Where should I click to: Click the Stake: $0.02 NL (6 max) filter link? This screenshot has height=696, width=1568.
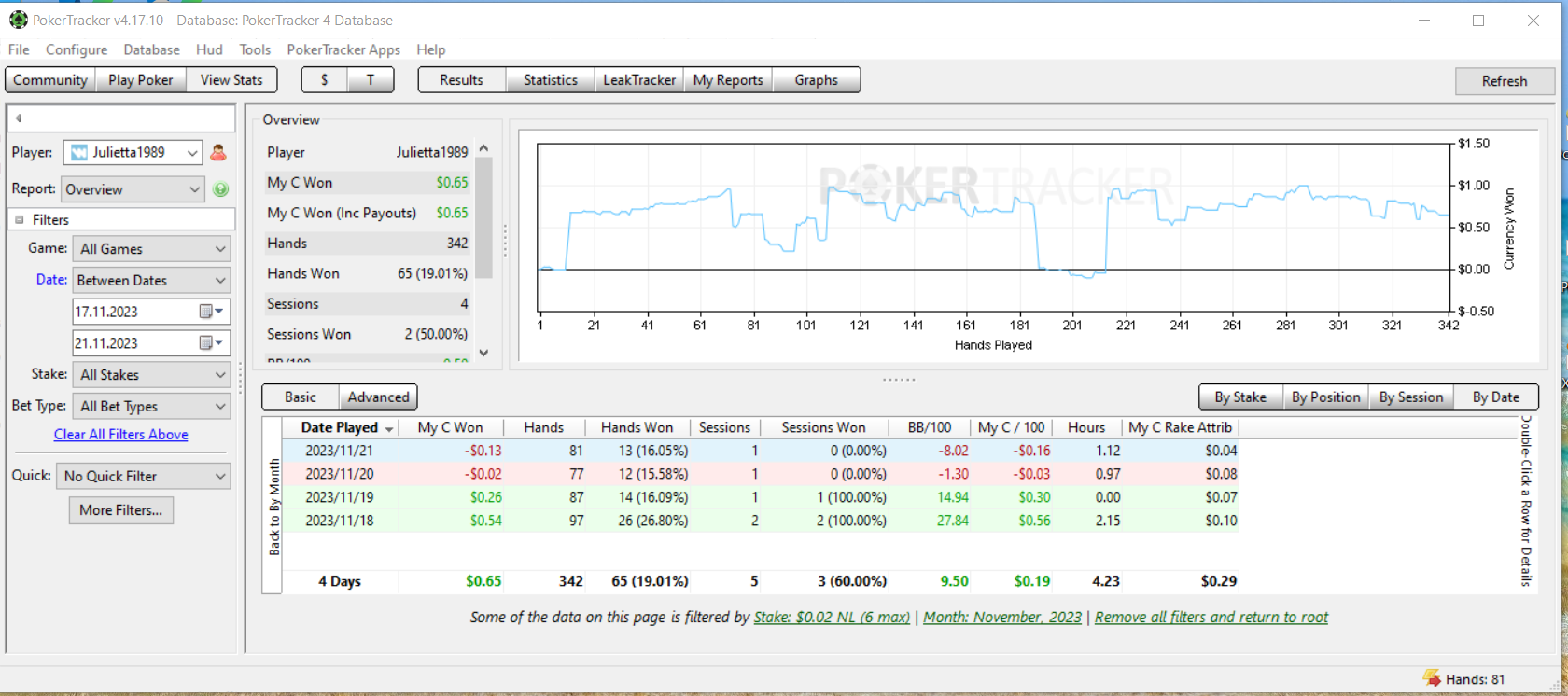832,618
